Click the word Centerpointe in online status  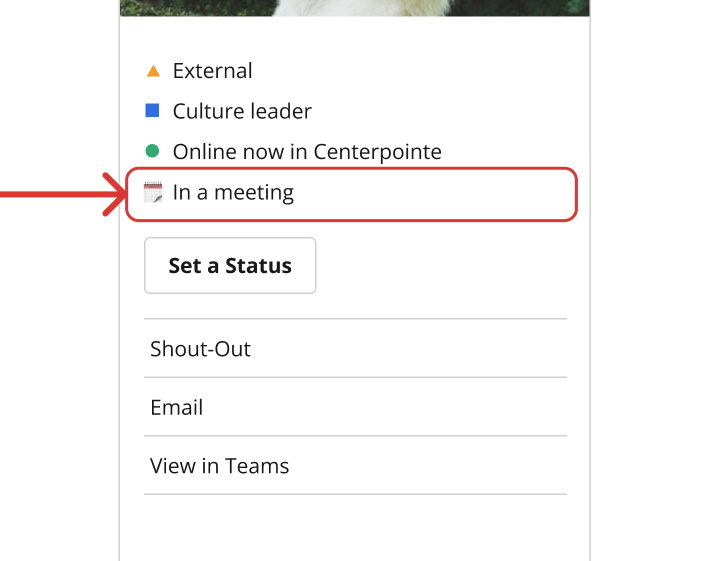pyautogui.click(x=377, y=152)
